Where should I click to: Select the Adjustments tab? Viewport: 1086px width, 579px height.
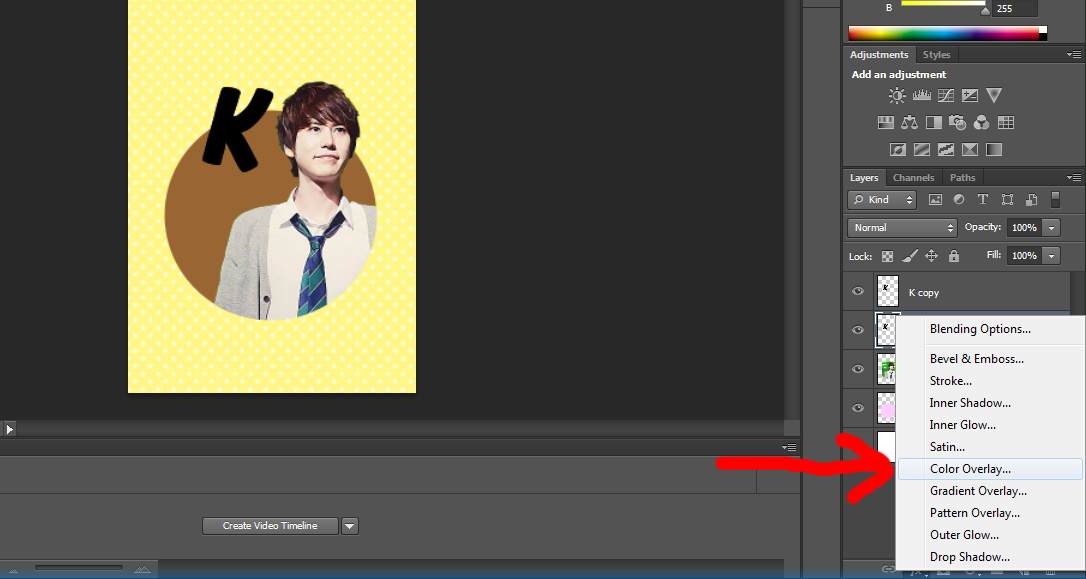(x=879, y=55)
